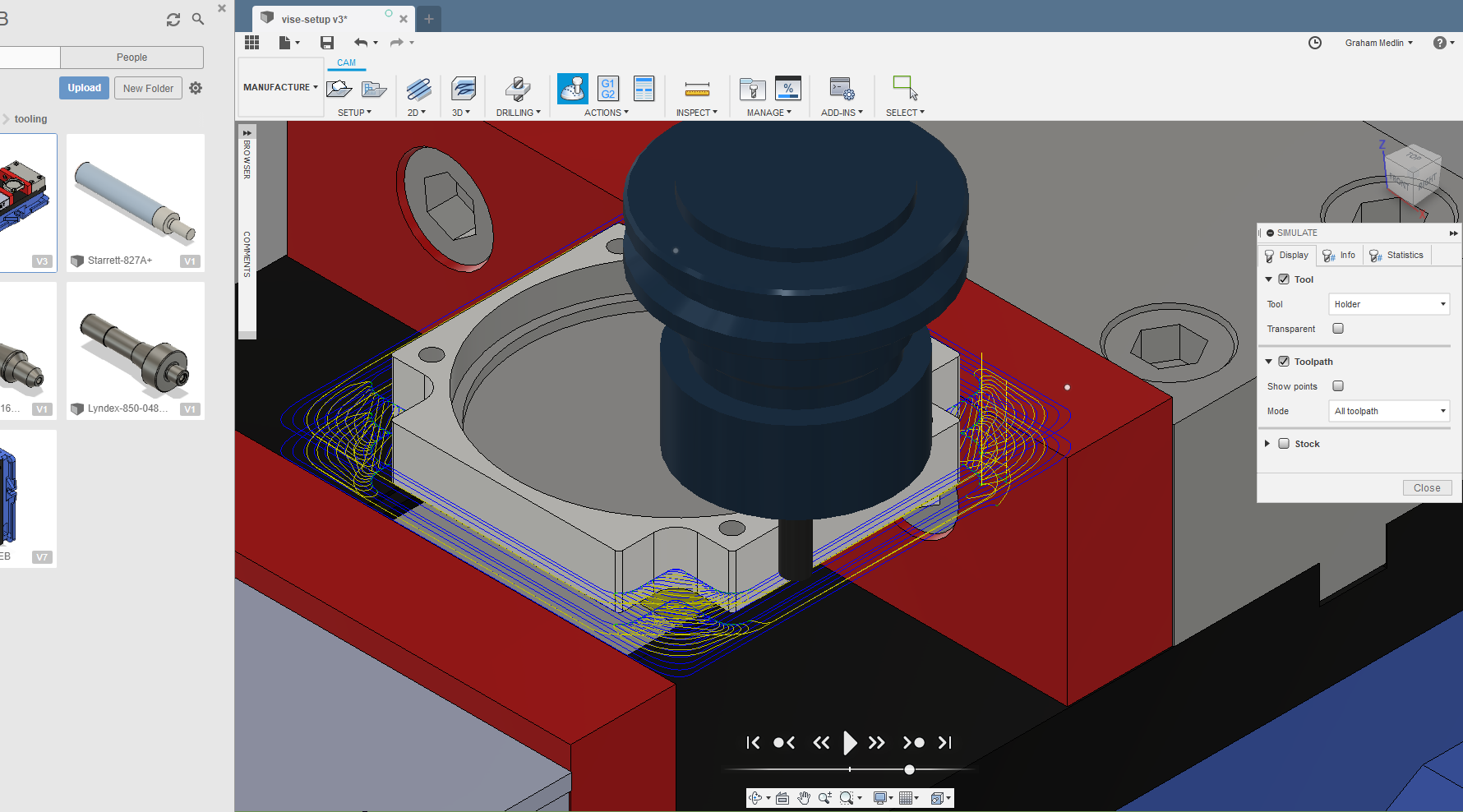1463x812 pixels.
Task: Search in the data panel
Action: click(x=198, y=19)
